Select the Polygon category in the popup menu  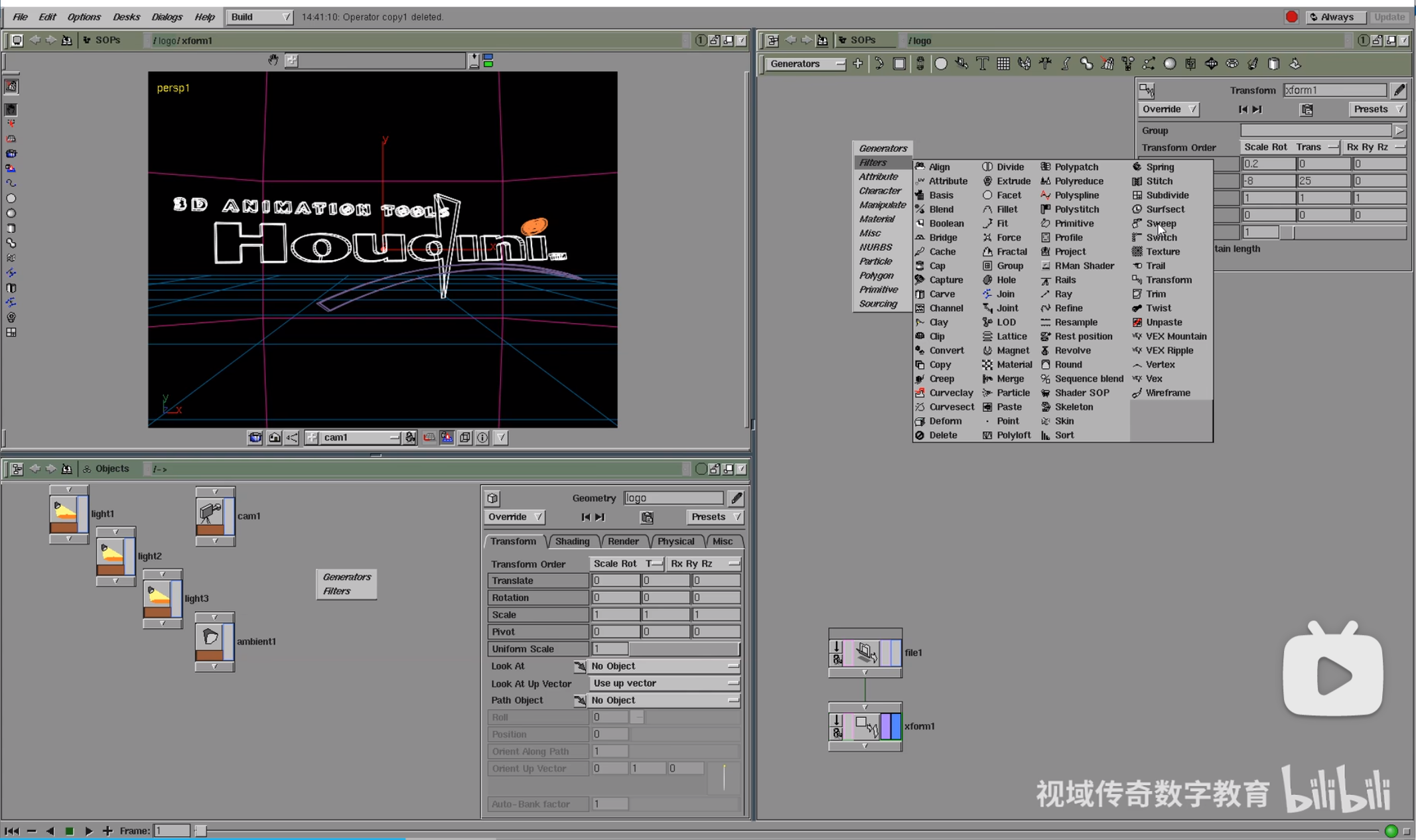876,275
